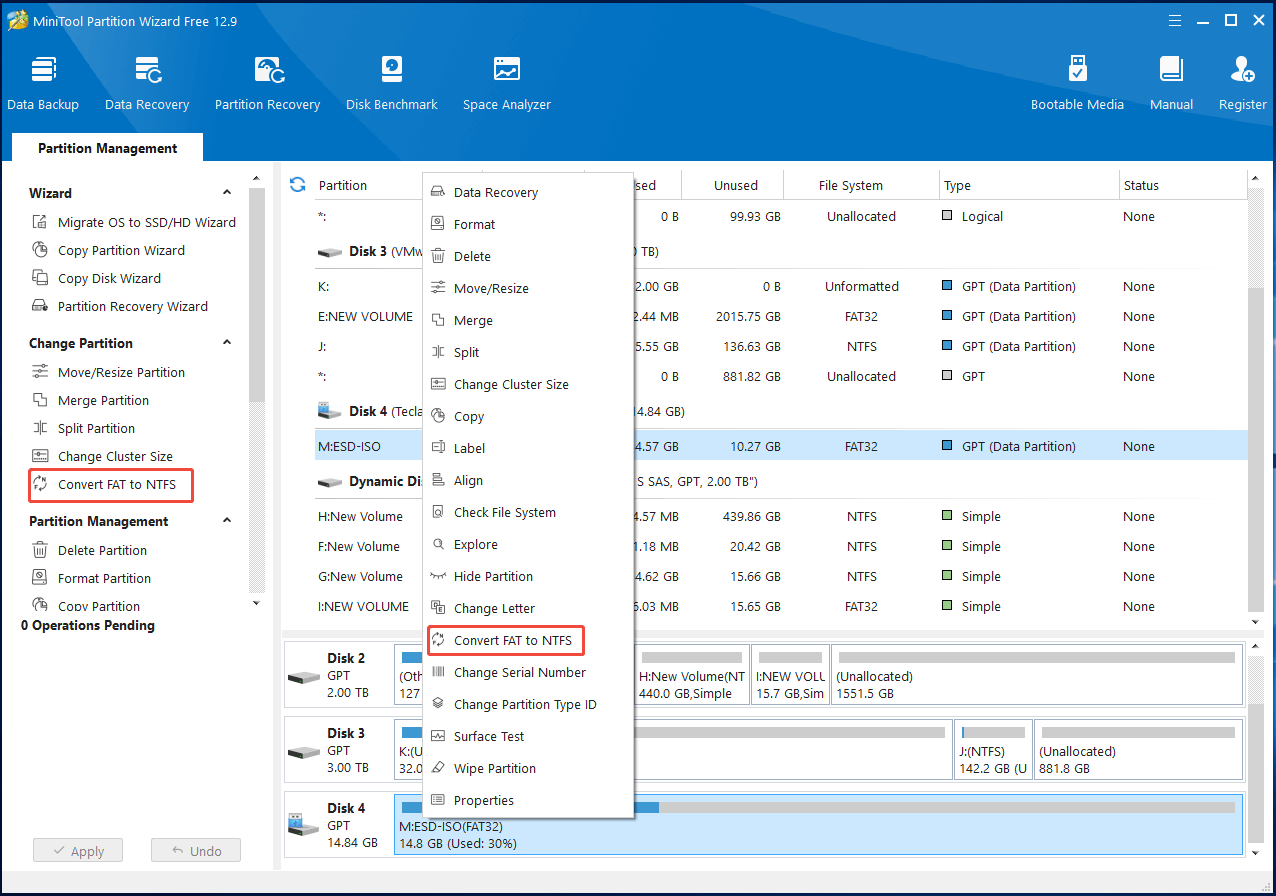Image resolution: width=1276 pixels, height=896 pixels.
Task: Refresh the partition list with the refresh icon
Action: [x=297, y=185]
